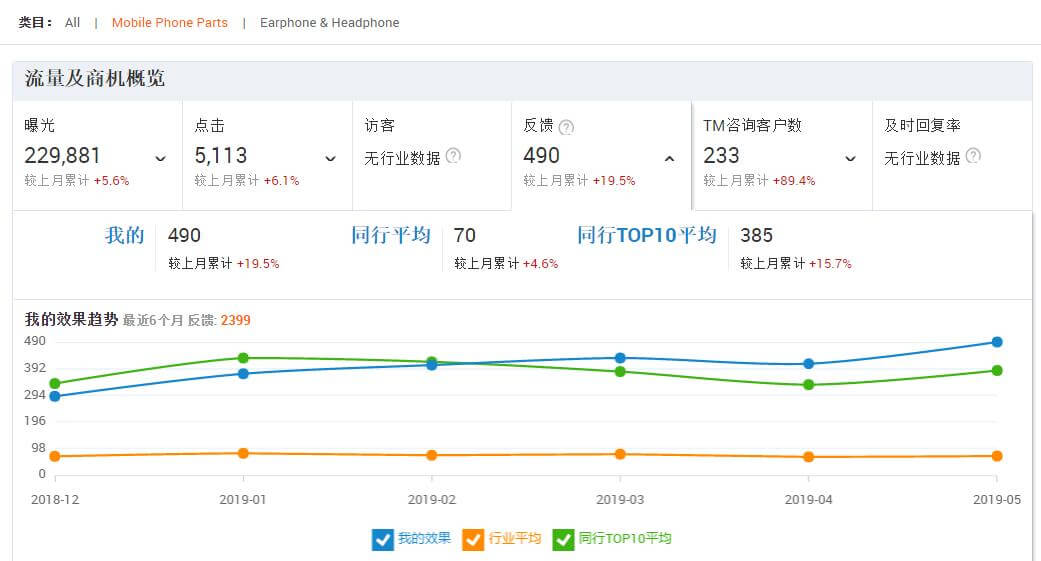Click the 我的 comparison label
Screen dimensions: 1041x561
click(x=124, y=235)
